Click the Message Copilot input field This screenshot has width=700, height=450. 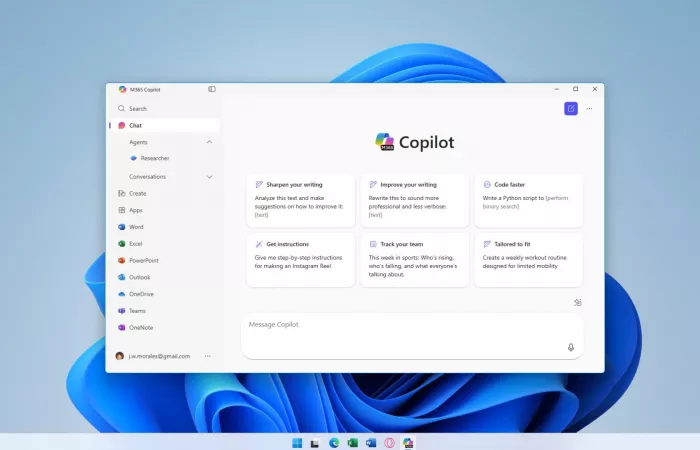[412, 336]
